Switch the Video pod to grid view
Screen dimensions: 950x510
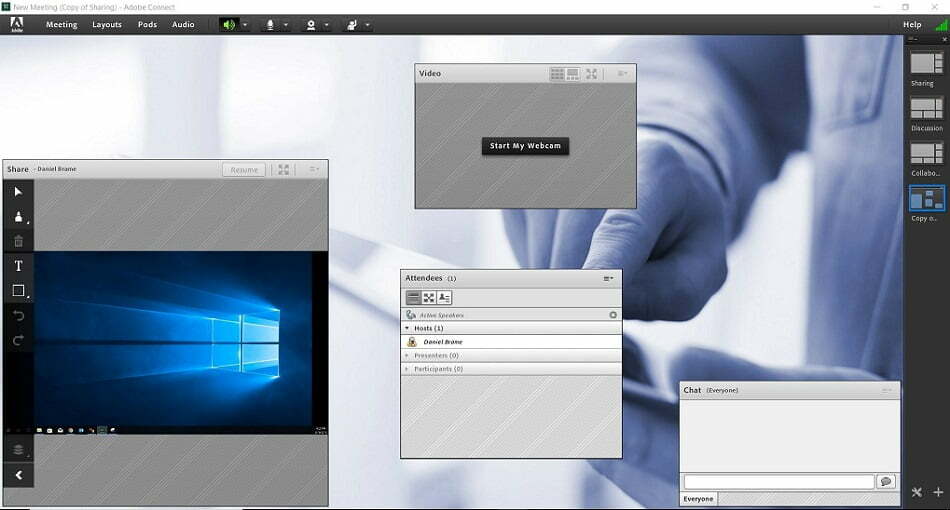pyautogui.click(x=557, y=74)
